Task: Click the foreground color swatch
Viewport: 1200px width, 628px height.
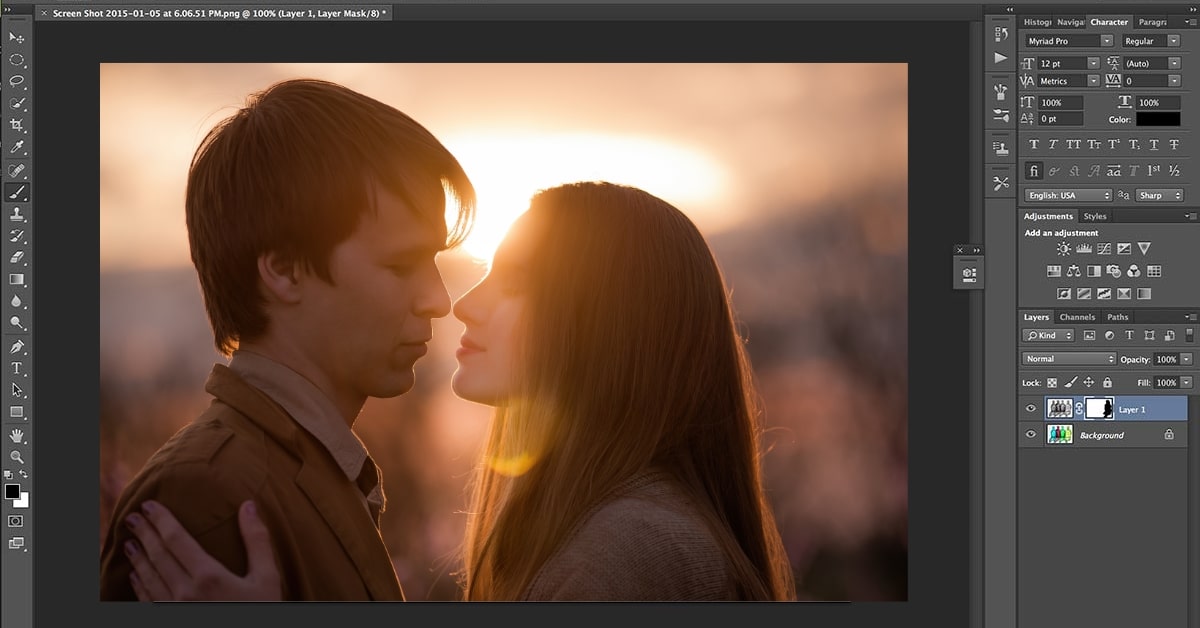Action: 12,491
